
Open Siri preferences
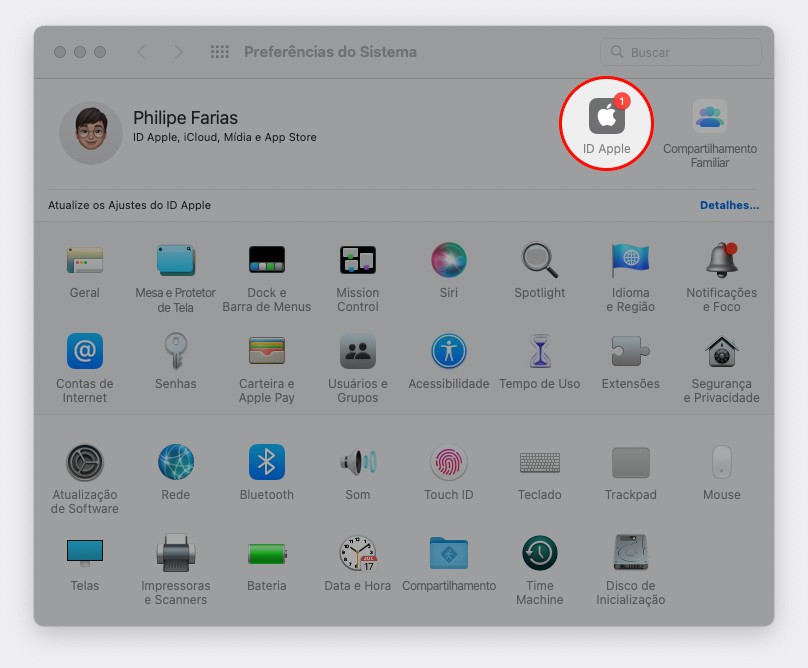coord(449,261)
